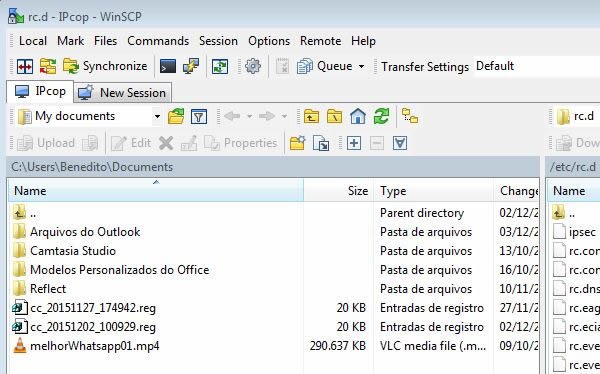Click the Open Directory folder icon
The image size is (600, 374).
pos(176,116)
